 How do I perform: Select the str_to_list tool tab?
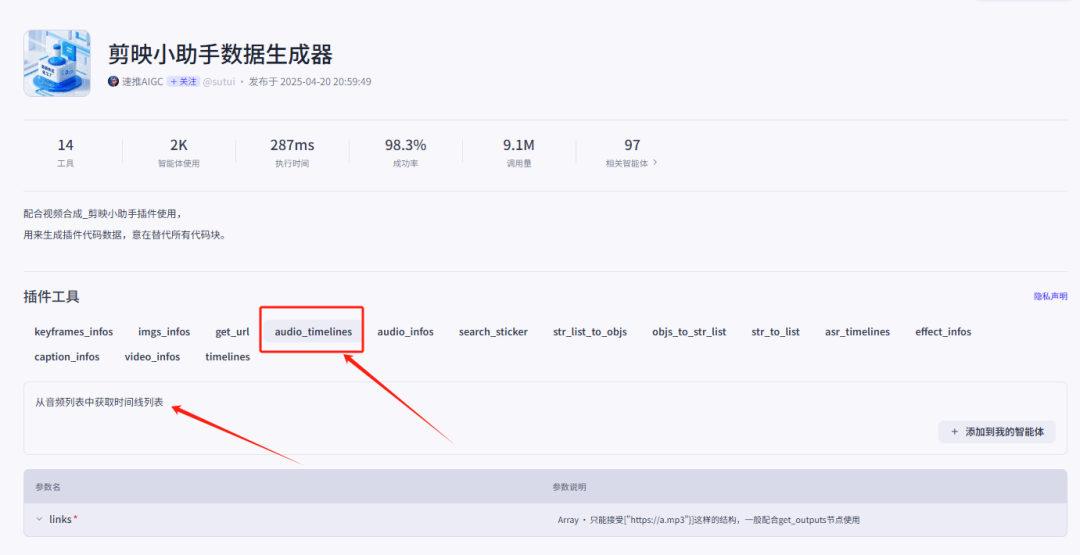(x=776, y=332)
